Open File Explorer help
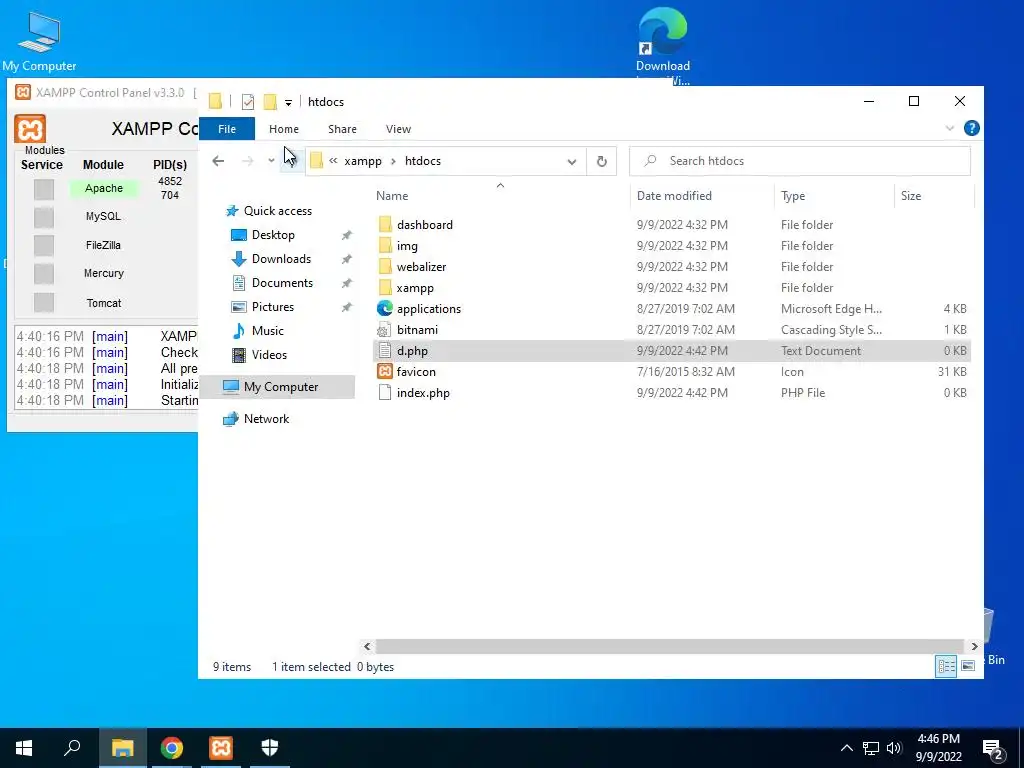This screenshot has width=1024, height=768. (972, 128)
